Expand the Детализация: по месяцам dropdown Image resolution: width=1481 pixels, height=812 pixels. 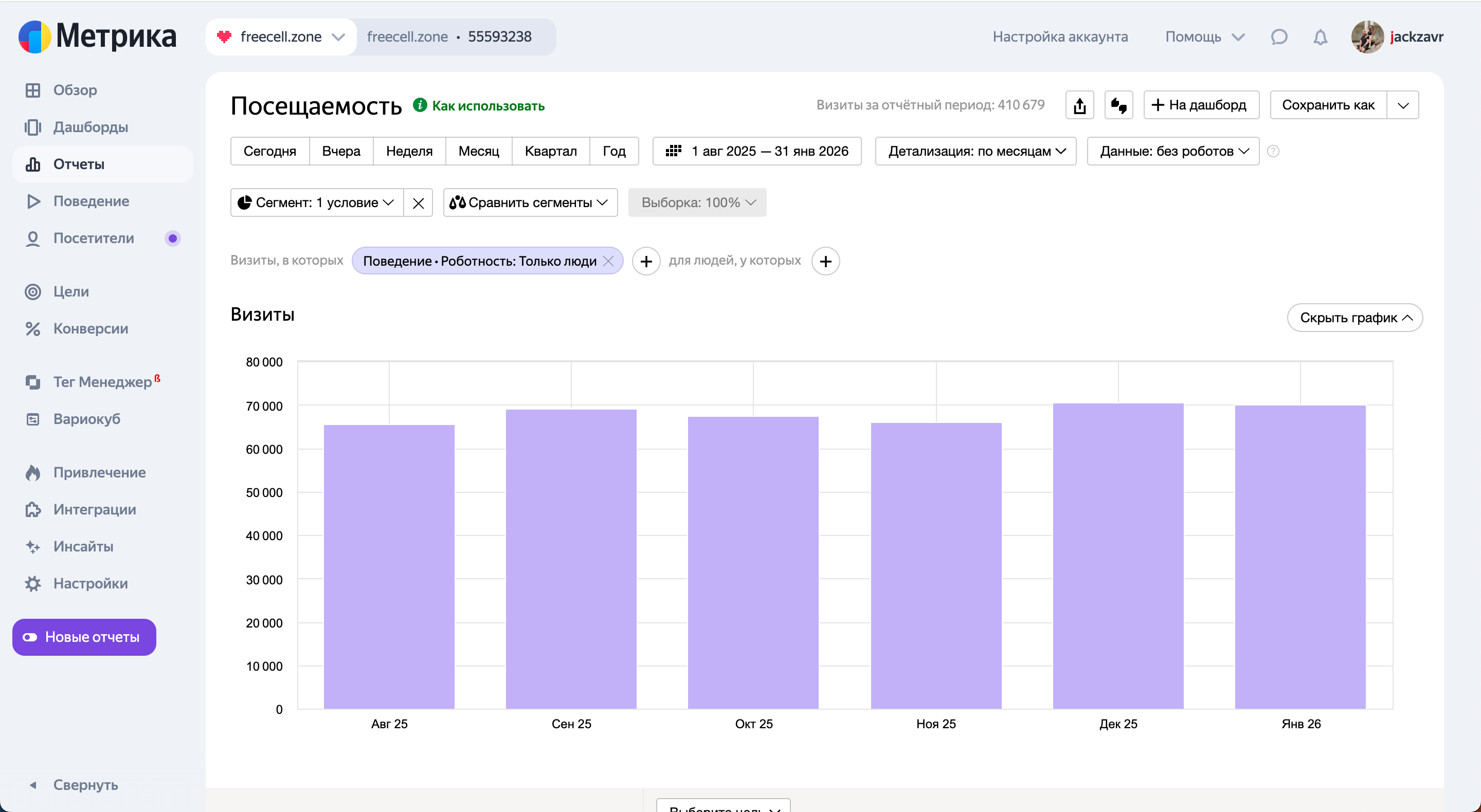point(975,151)
